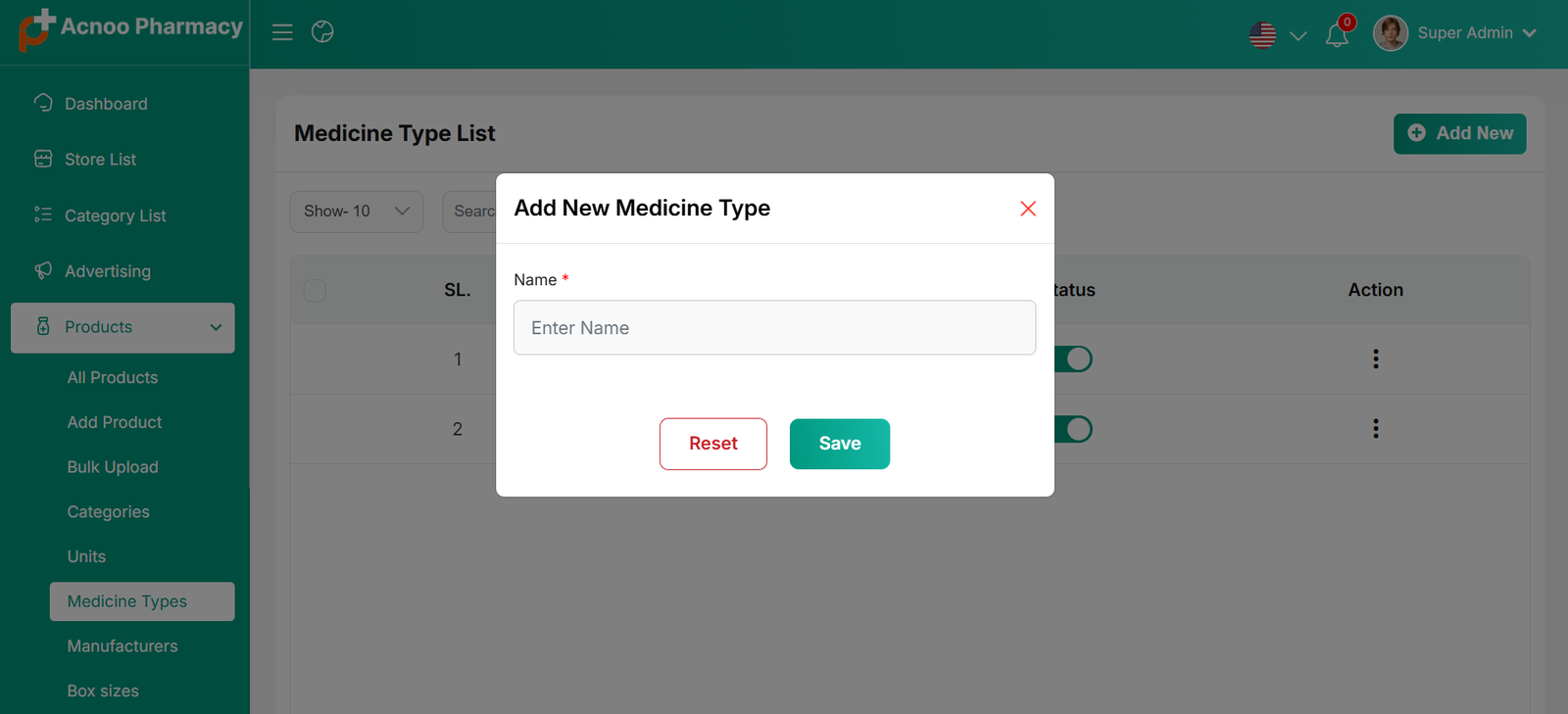Open action menu dots for row 1
The width and height of the screenshot is (1568, 714).
[x=1376, y=358]
